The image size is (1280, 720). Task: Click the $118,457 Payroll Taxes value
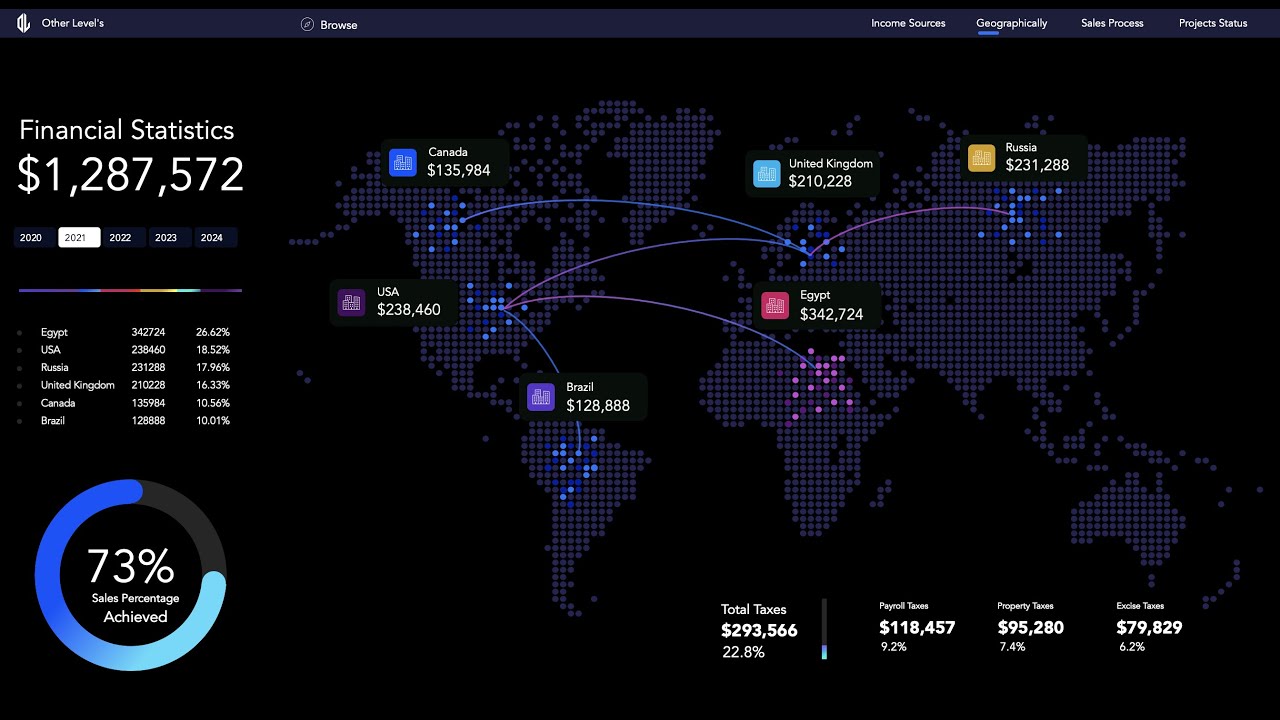917,628
